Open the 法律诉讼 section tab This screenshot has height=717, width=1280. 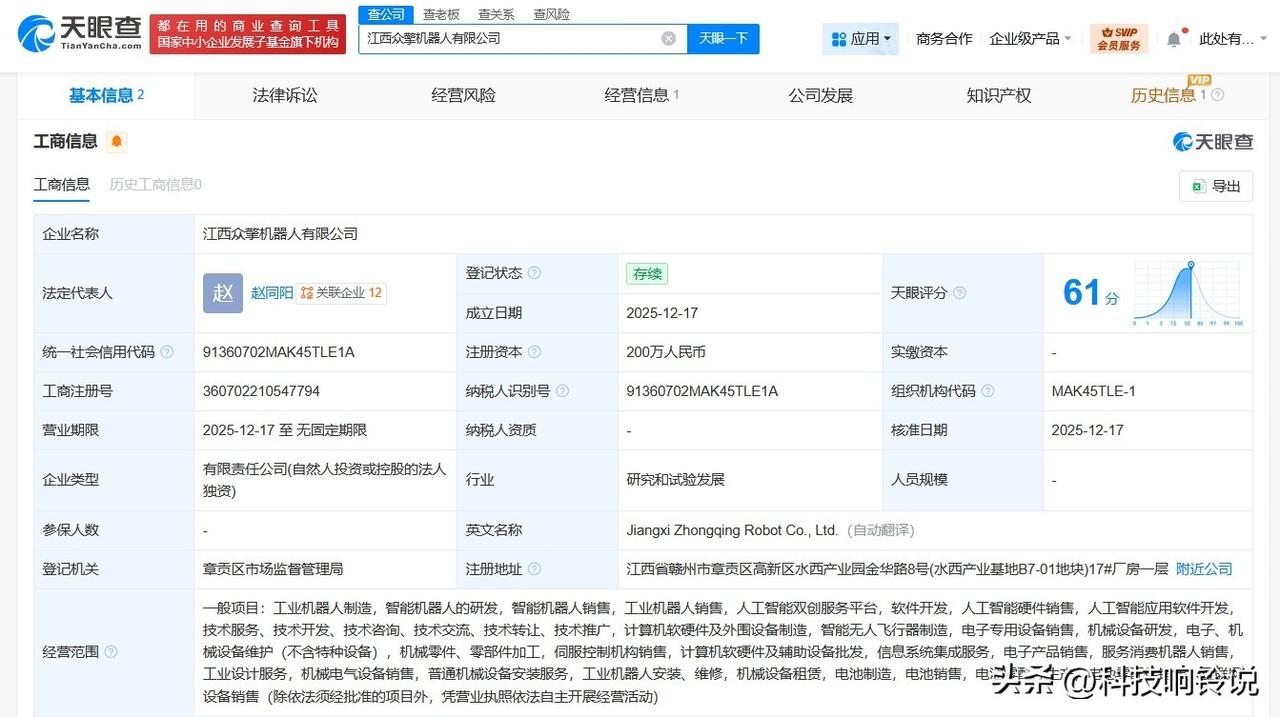[284, 95]
